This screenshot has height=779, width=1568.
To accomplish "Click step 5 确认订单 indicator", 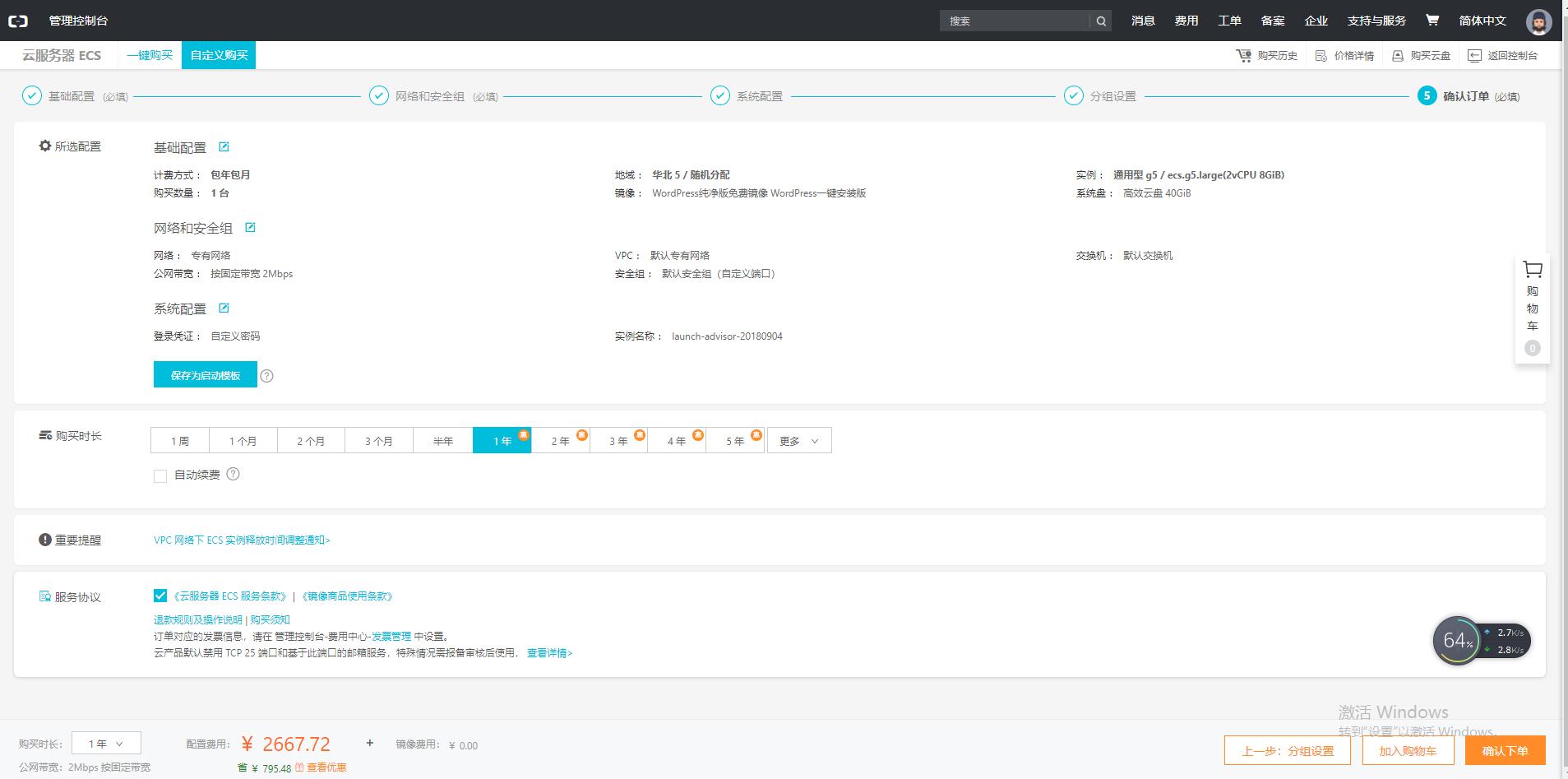I will [x=1427, y=95].
